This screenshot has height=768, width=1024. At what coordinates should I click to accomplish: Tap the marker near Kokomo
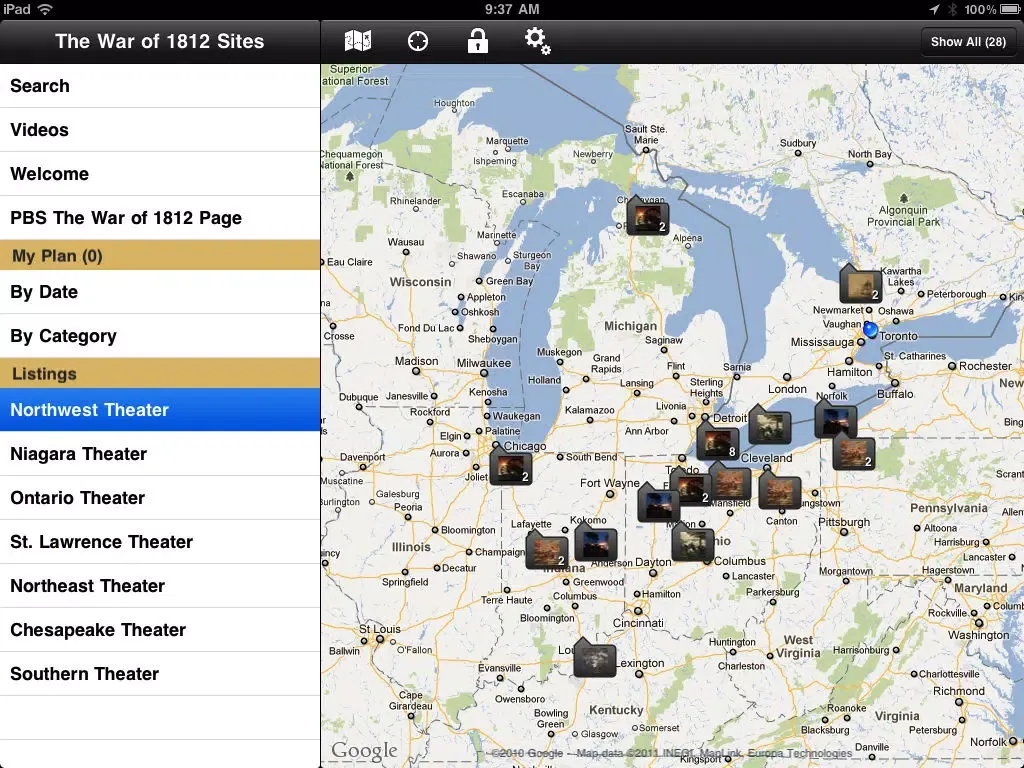point(596,541)
